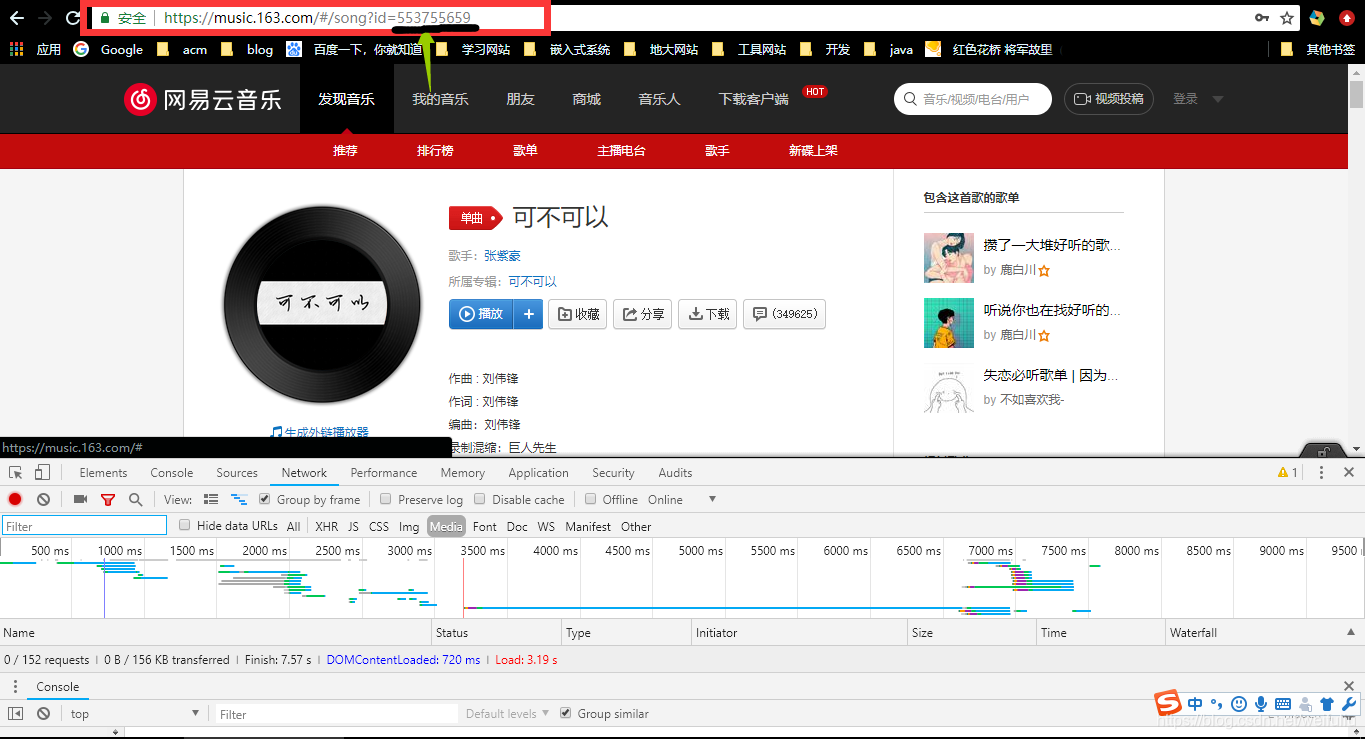The image size is (1365, 739).
Task: Toggle the red filter funnel icon
Action: pyautogui.click(x=108, y=499)
